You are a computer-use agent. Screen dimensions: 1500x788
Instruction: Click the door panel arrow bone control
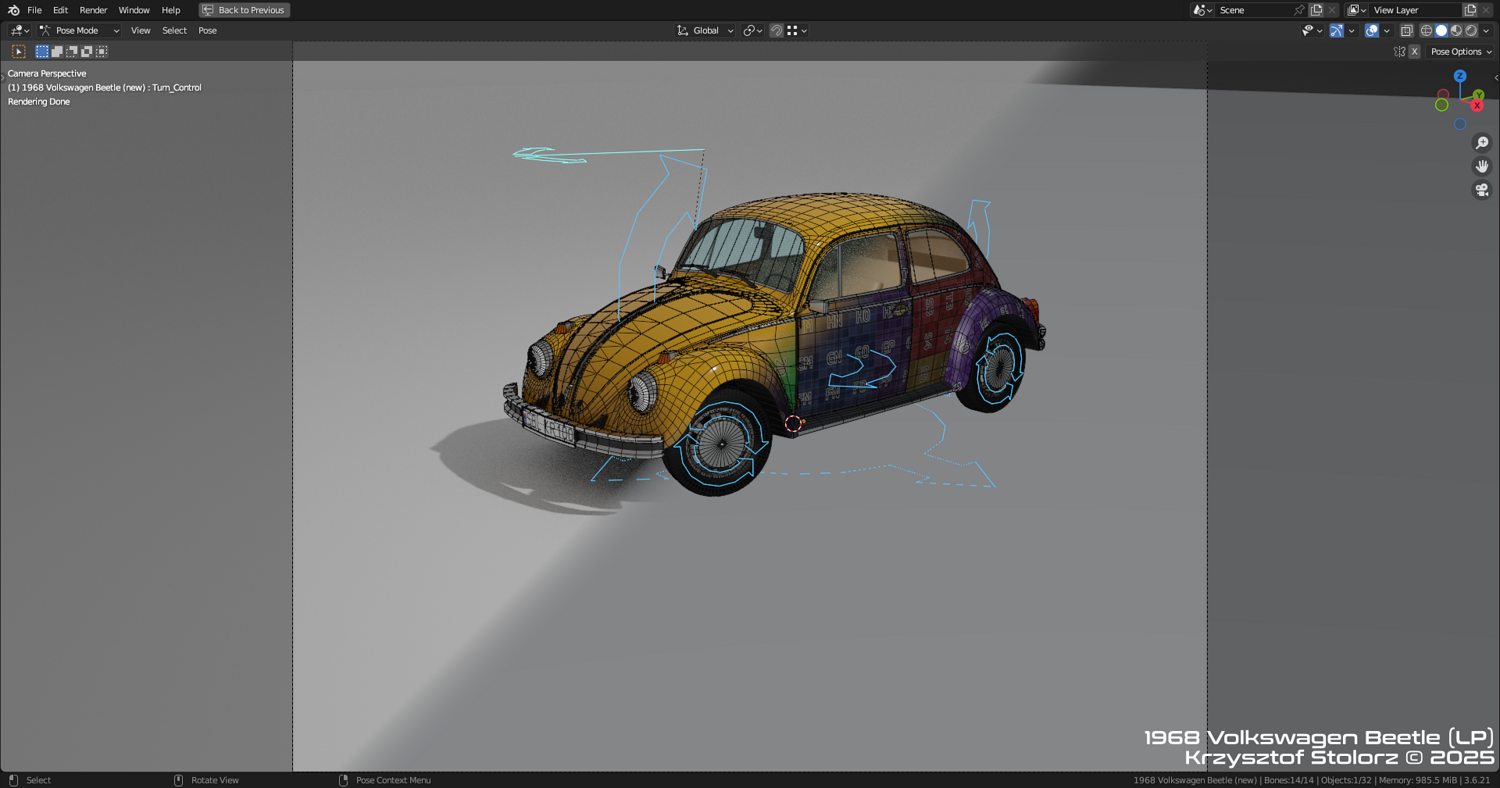(x=861, y=367)
